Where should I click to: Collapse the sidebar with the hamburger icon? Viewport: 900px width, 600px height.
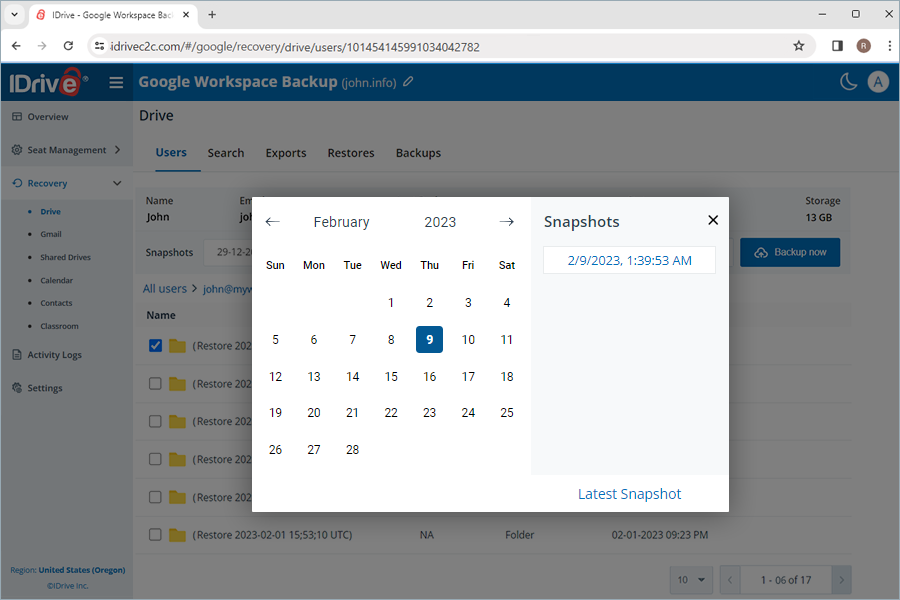[116, 82]
